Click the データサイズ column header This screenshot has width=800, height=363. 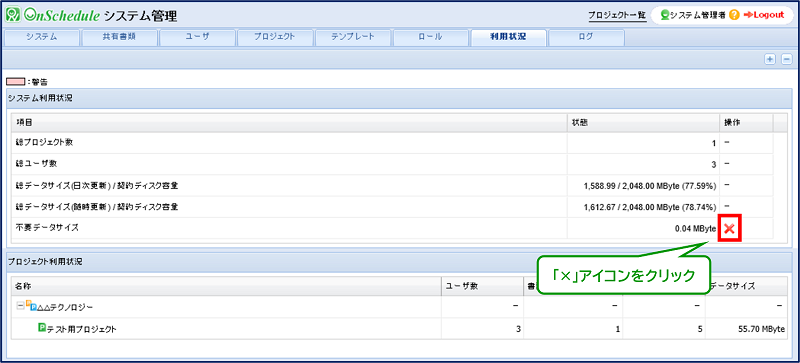pos(746,286)
